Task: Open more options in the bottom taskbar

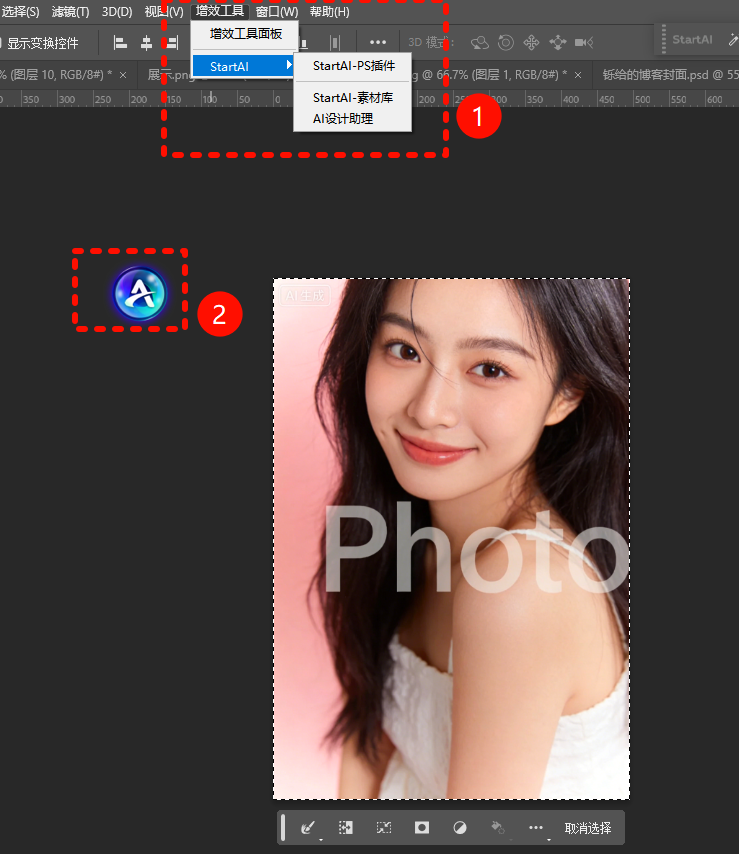Action: 536,828
